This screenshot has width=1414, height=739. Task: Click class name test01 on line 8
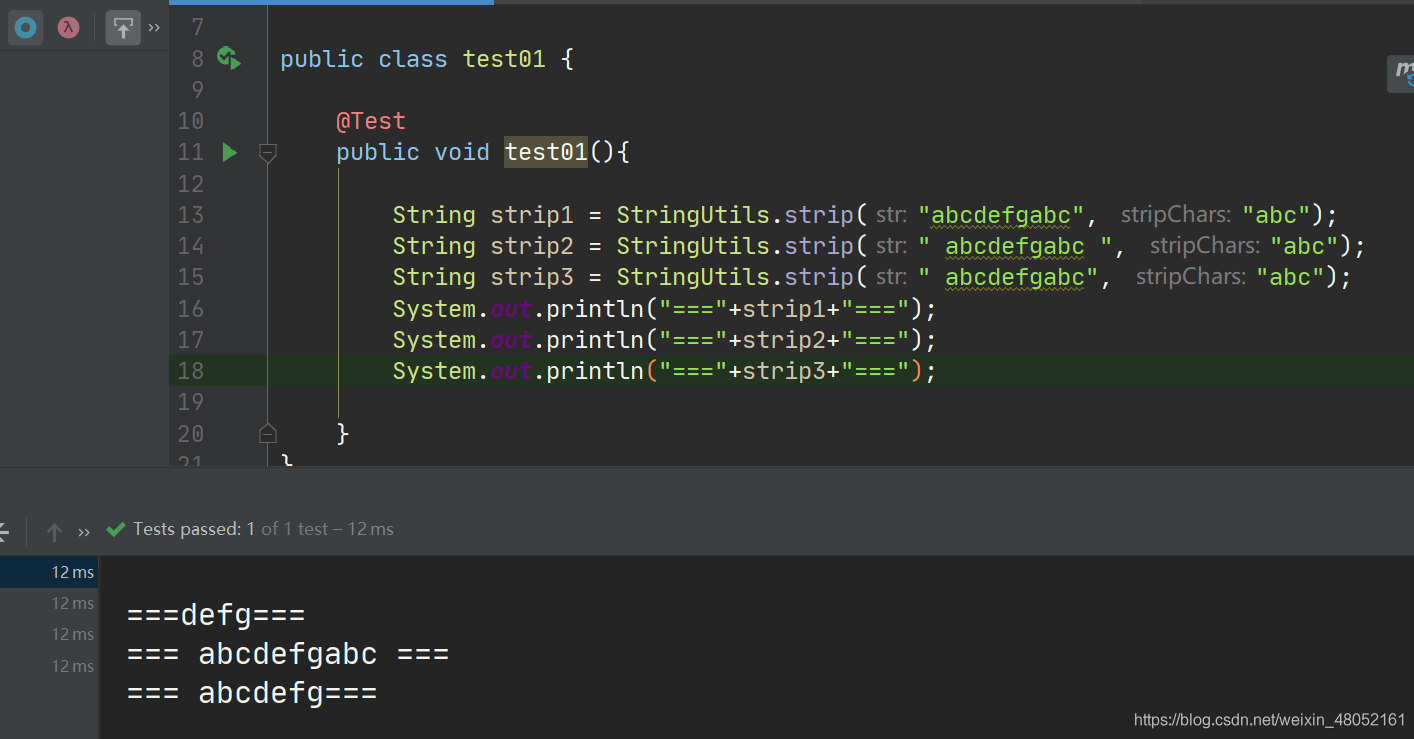[x=504, y=59]
